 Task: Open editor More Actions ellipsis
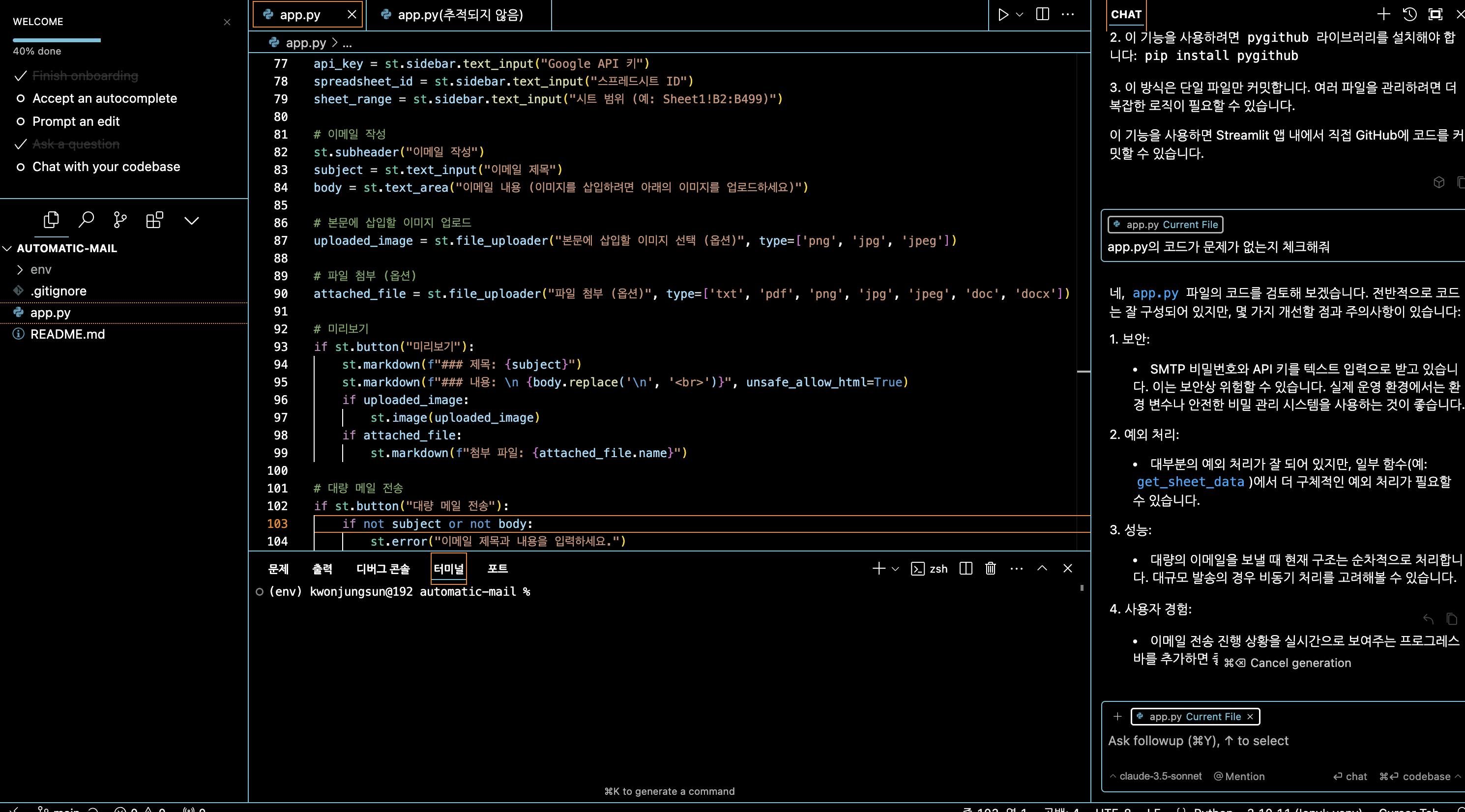1068,14
